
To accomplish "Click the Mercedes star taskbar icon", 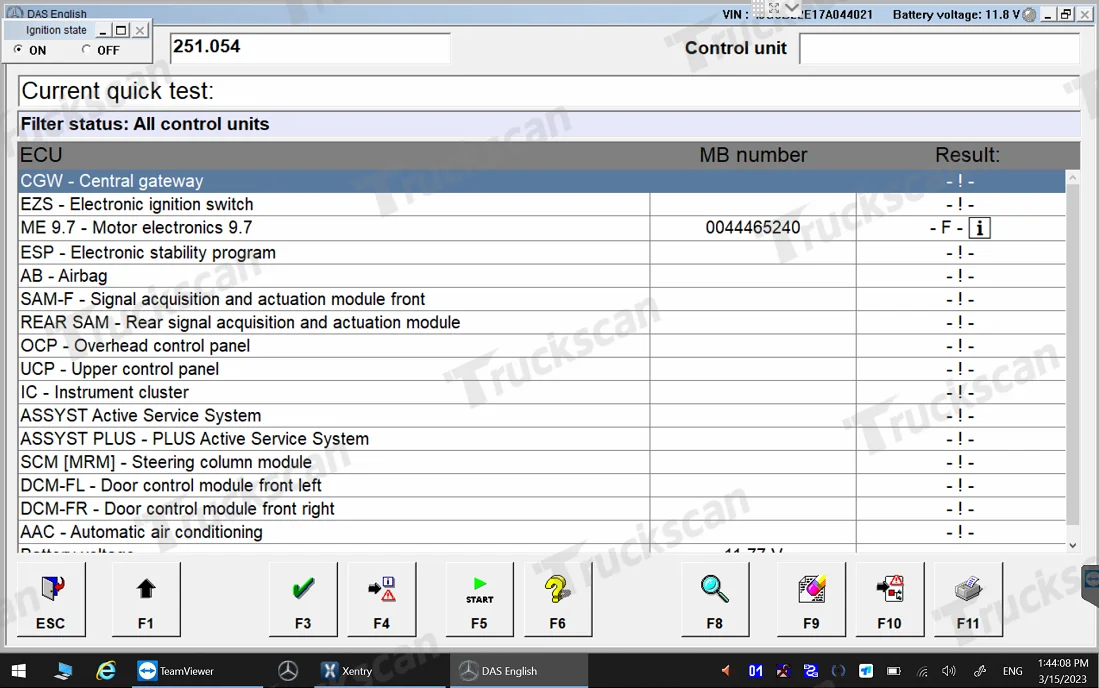I will point(287,671).
